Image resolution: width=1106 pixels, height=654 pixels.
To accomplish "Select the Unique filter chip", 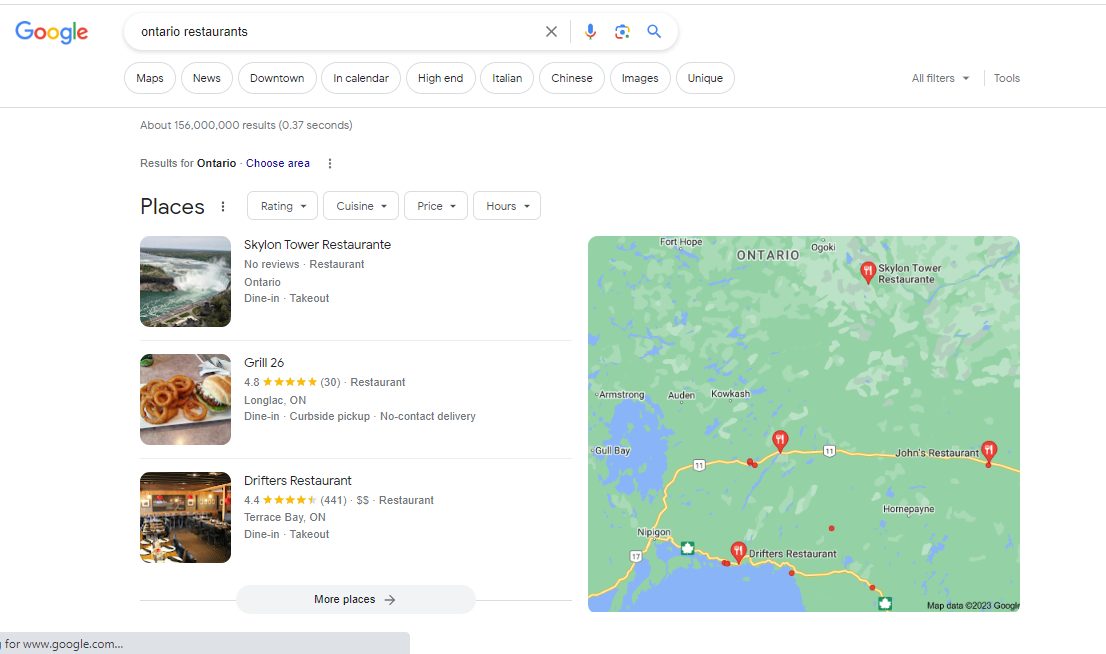I will [x=705, y=78].
